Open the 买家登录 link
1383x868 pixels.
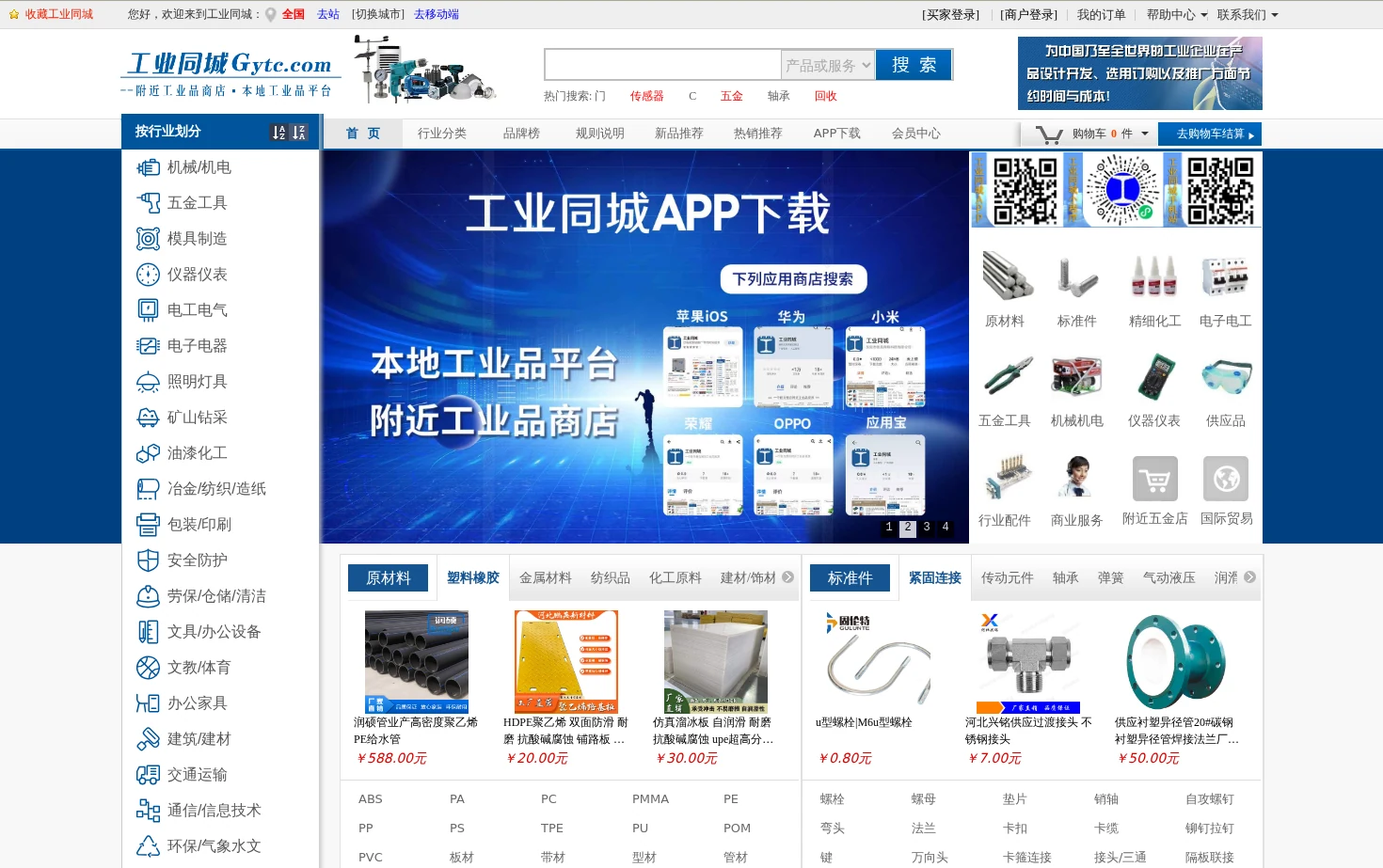click(950, 15)
